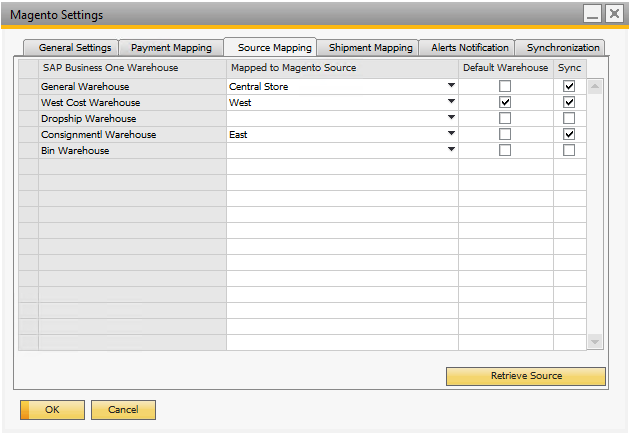Disable Sync for Consignmentl Warehouse
This screenshot has height=433, width=629.
pos(569,134)
